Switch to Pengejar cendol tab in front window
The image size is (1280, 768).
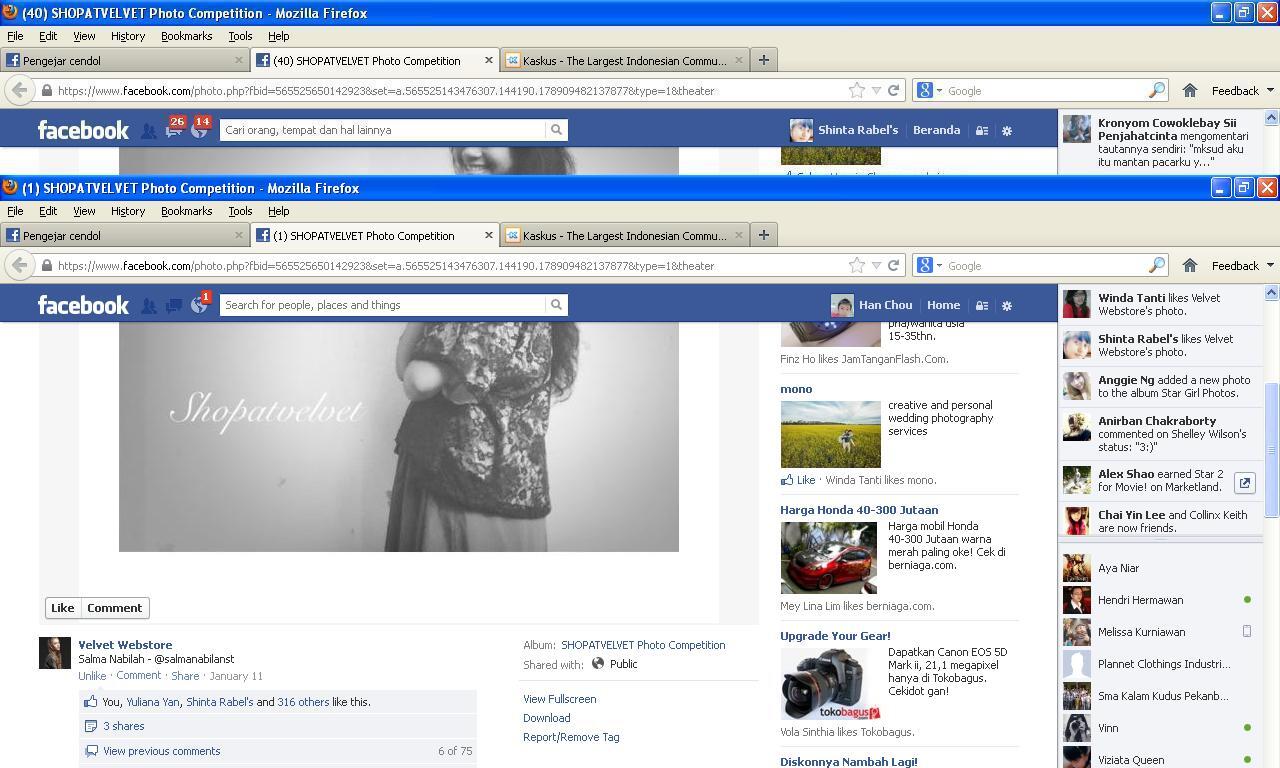coord(125,235)
